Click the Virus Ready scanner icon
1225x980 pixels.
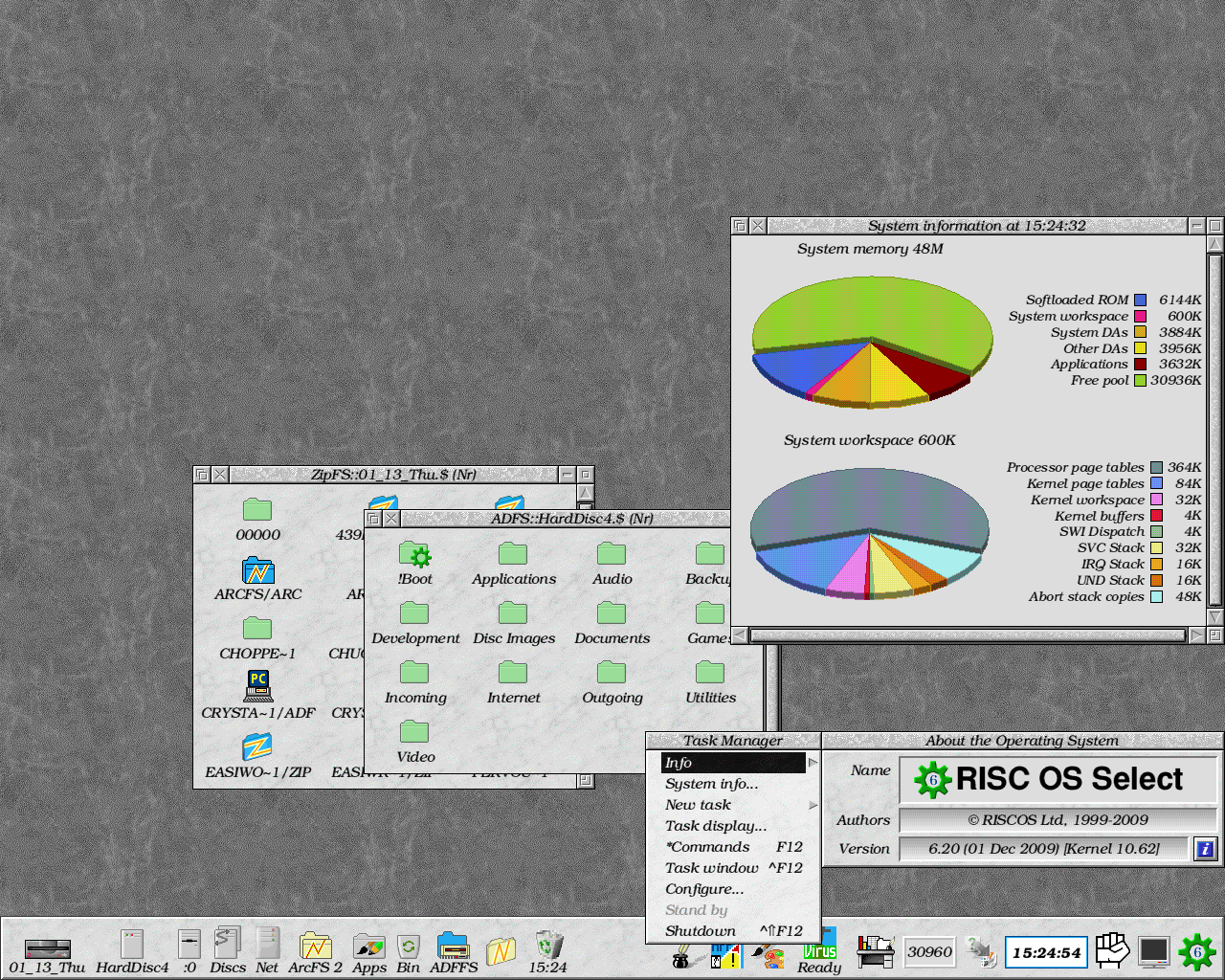point(820,950)
